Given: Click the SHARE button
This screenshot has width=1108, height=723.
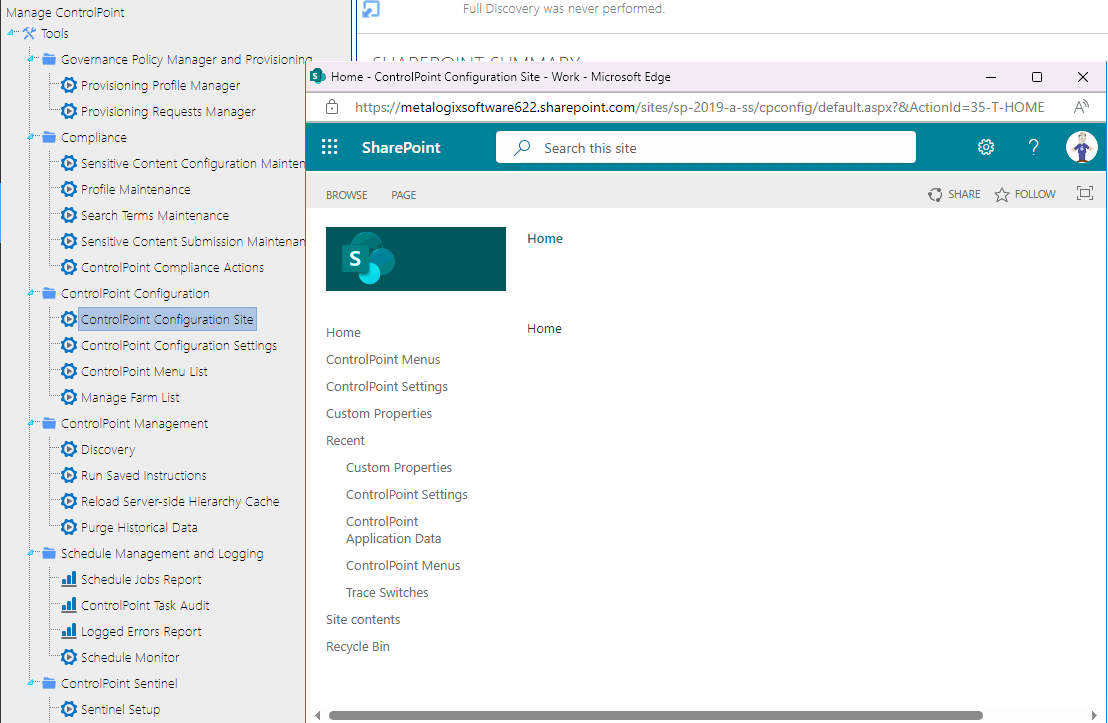Looking at the screenshot, I should [954, 194].
